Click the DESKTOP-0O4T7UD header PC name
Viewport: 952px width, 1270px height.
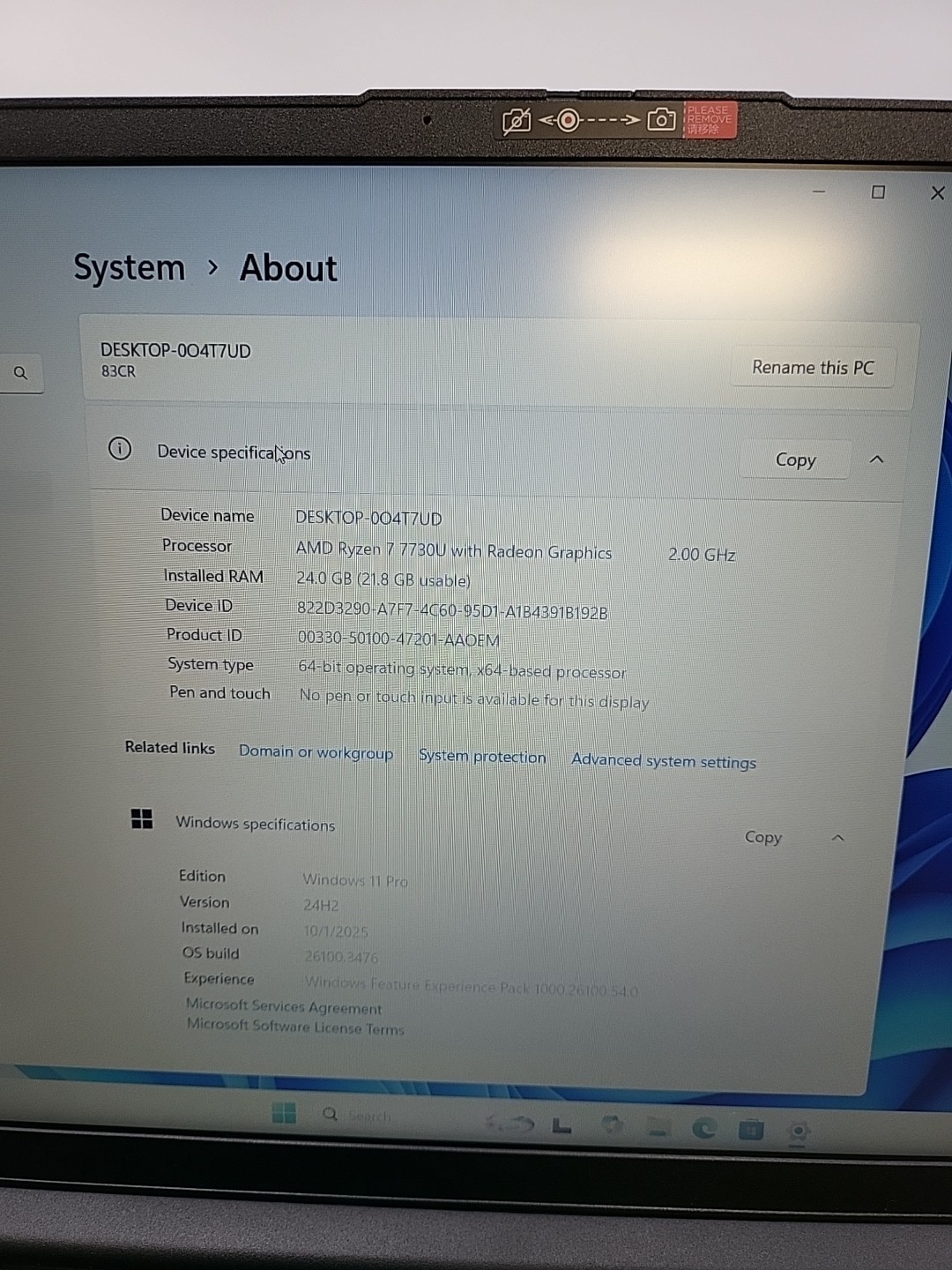click(175, 351)
